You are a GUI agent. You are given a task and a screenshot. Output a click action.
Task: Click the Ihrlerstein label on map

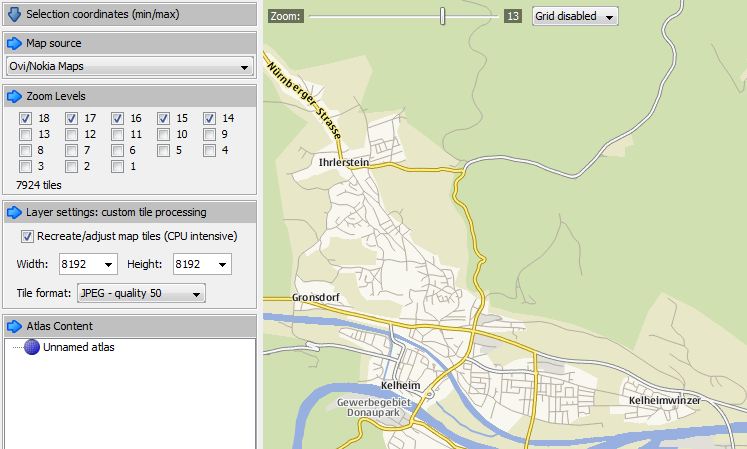click(344, 163)
